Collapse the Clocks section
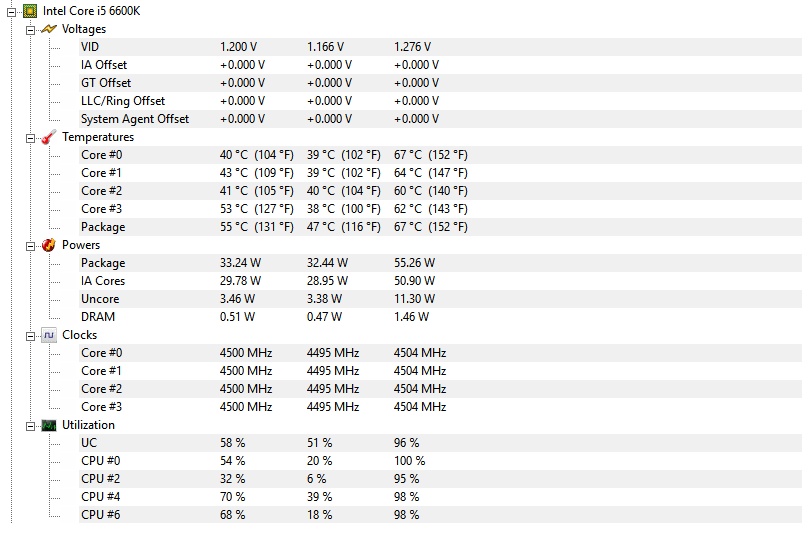Viewport: 802px width, 543px height. coord(30,336)
